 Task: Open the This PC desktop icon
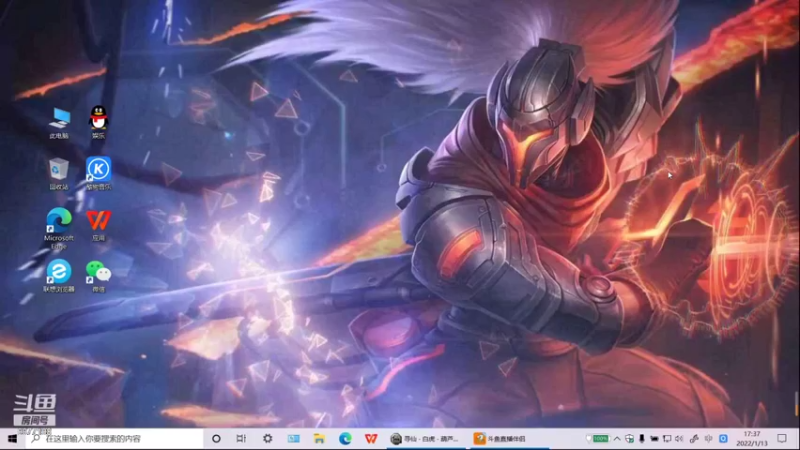[59, 122]
